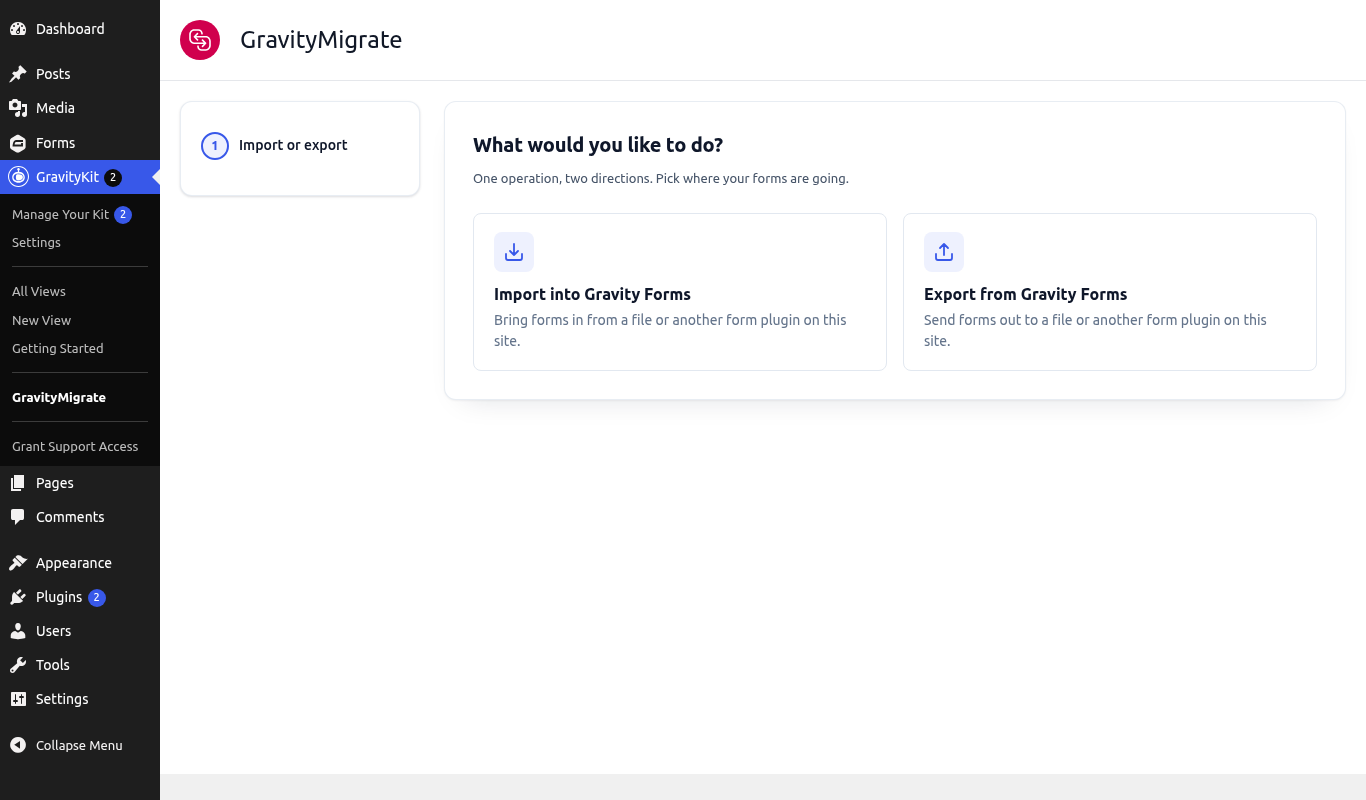Click the GravityMigrate page title

point(321,40)
